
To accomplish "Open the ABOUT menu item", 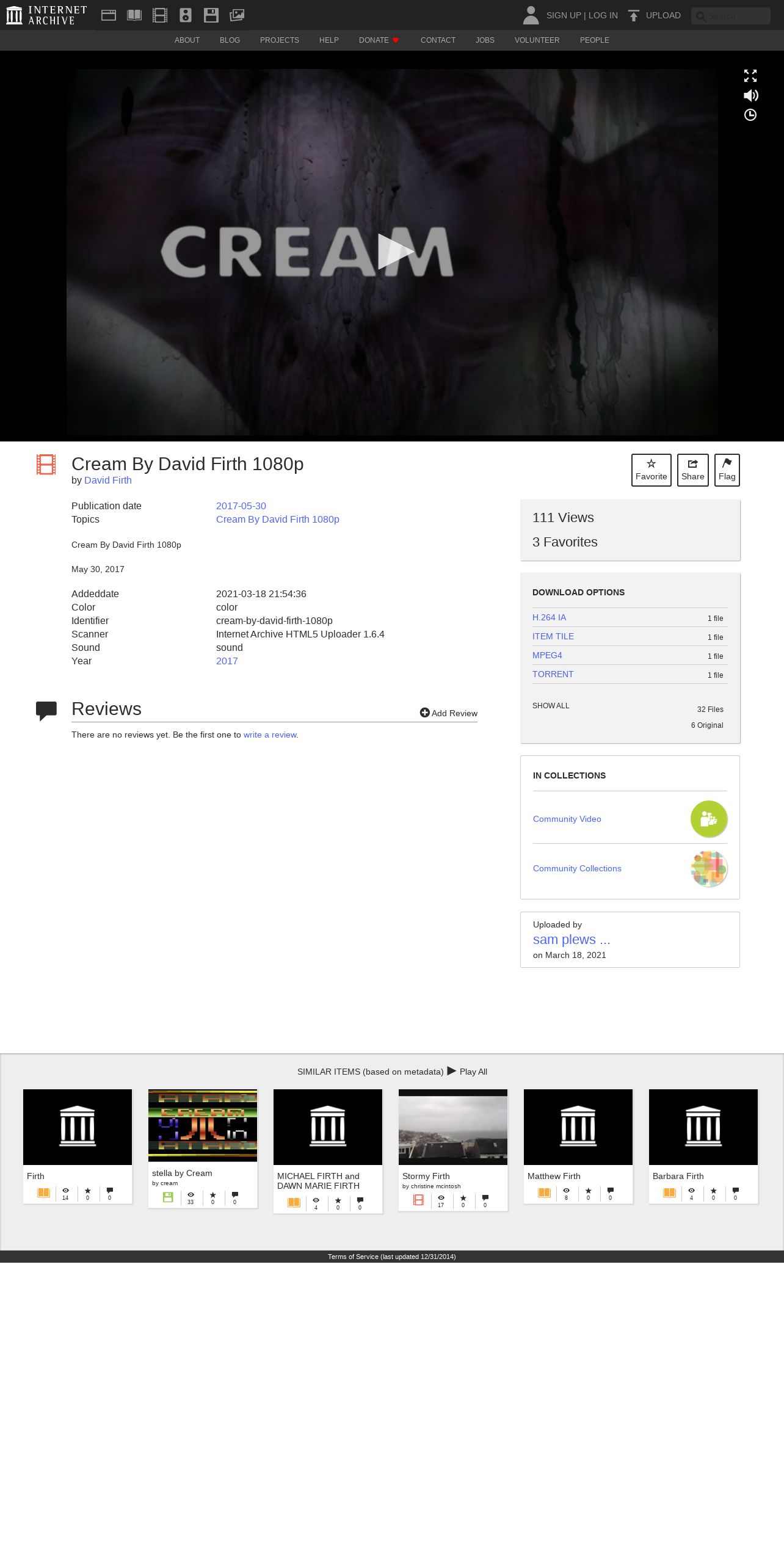I will (187, 40).
